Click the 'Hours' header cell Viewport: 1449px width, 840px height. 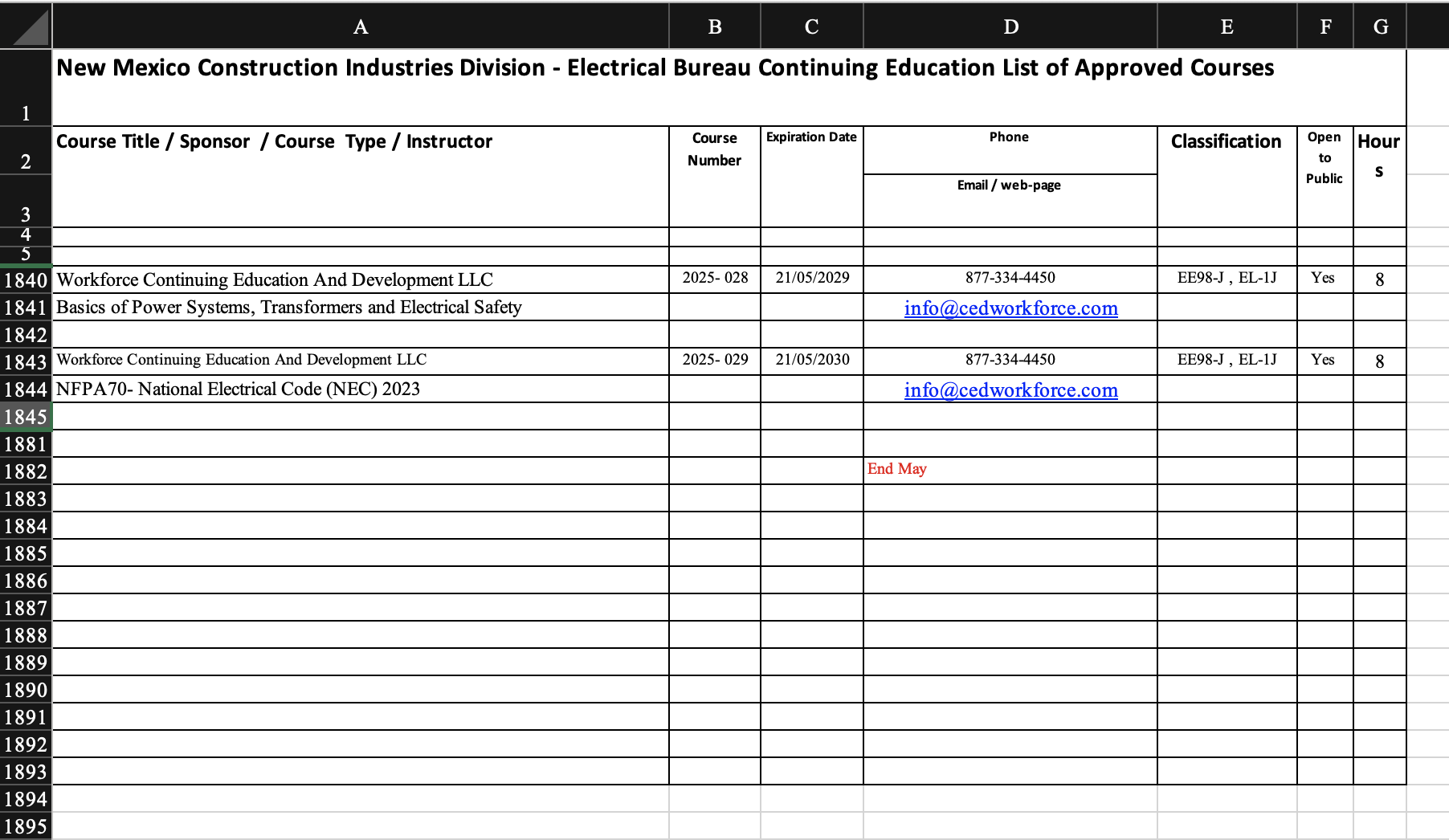(x=1380, y=177)
